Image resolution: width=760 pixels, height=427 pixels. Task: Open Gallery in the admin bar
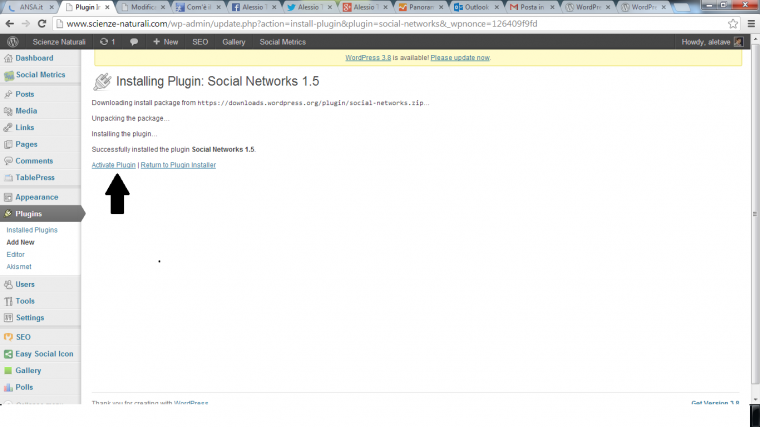[x=234, y=42]
